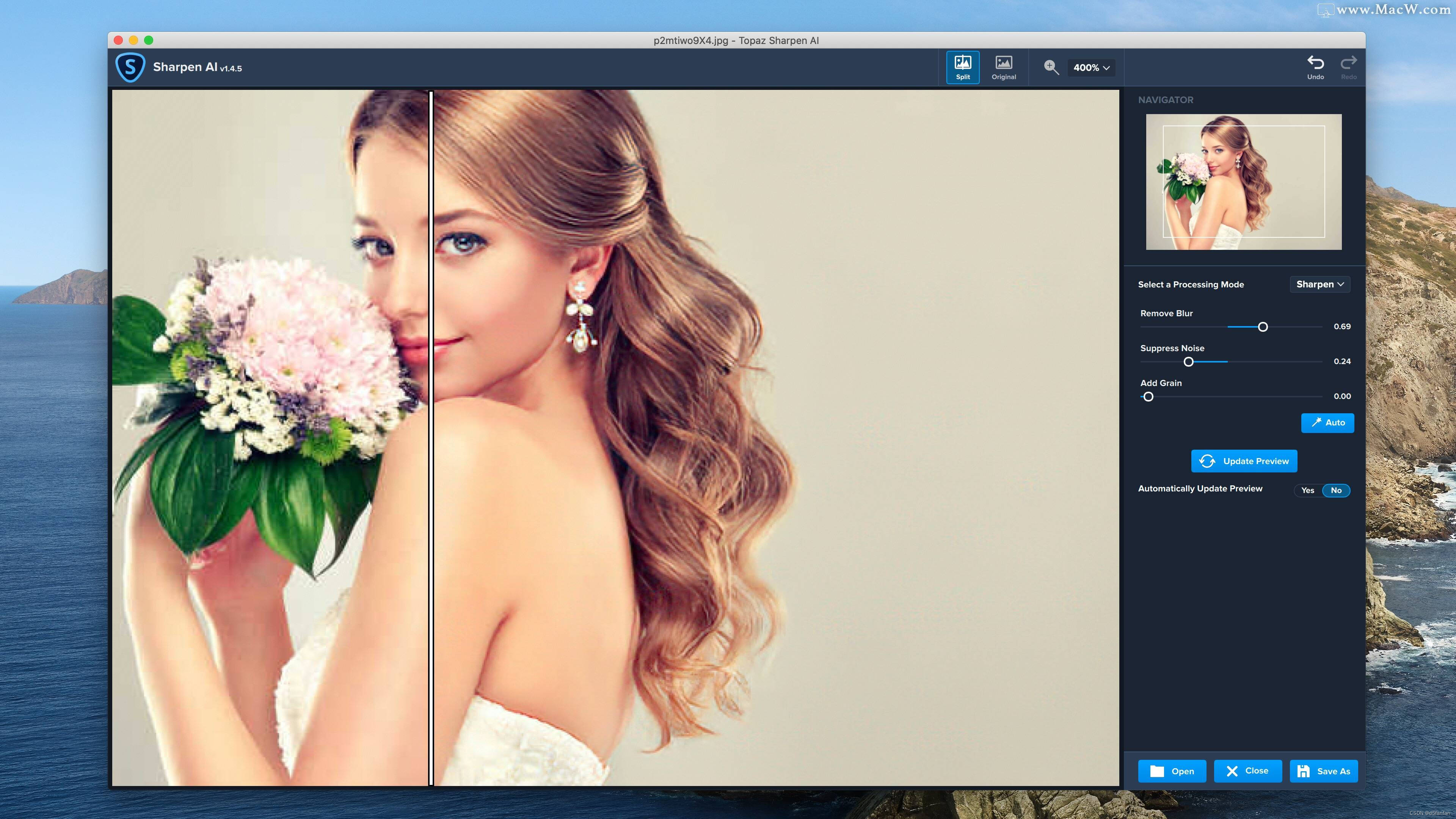Click the Navigator thumbnail preview
Image resolution: width=1456 pixels, height=819 pixels.
1244,182
